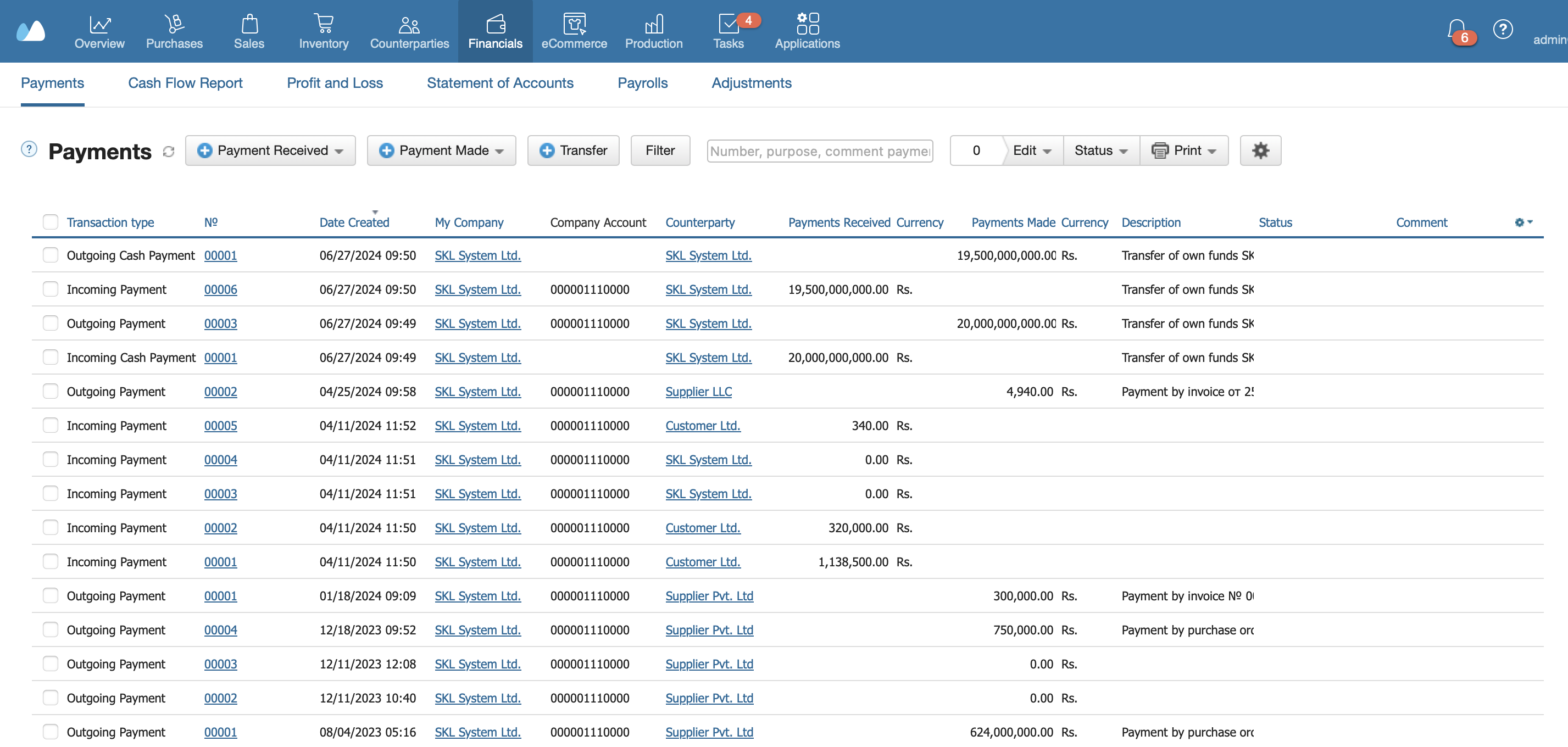Open column settings gear in table header
The image size is (1568, 747).
[1523, 222]
